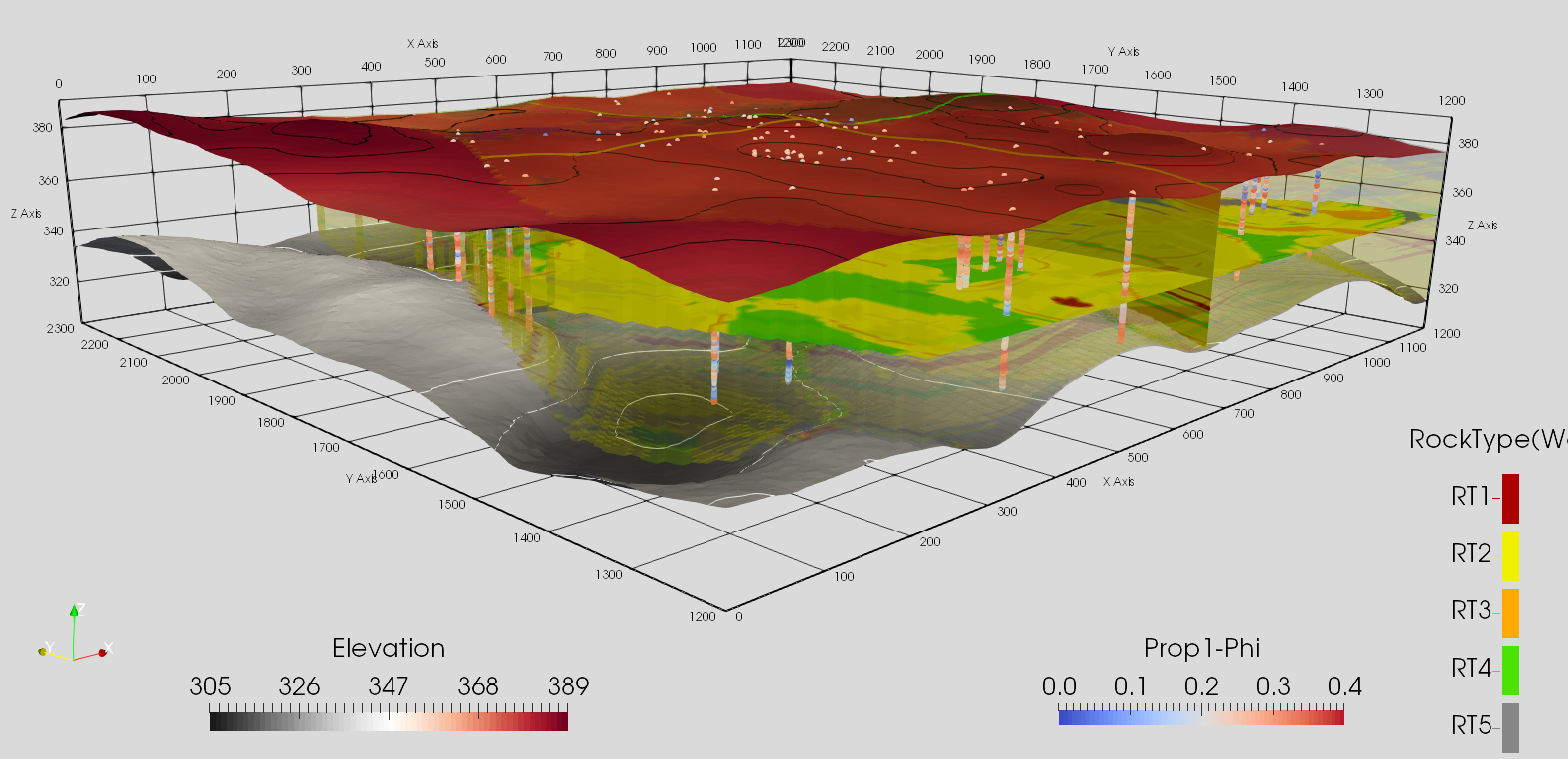Click the RT2 yellow color swatch
The width and height of the screenshot is (1568, 759).
click(1510, 556)
